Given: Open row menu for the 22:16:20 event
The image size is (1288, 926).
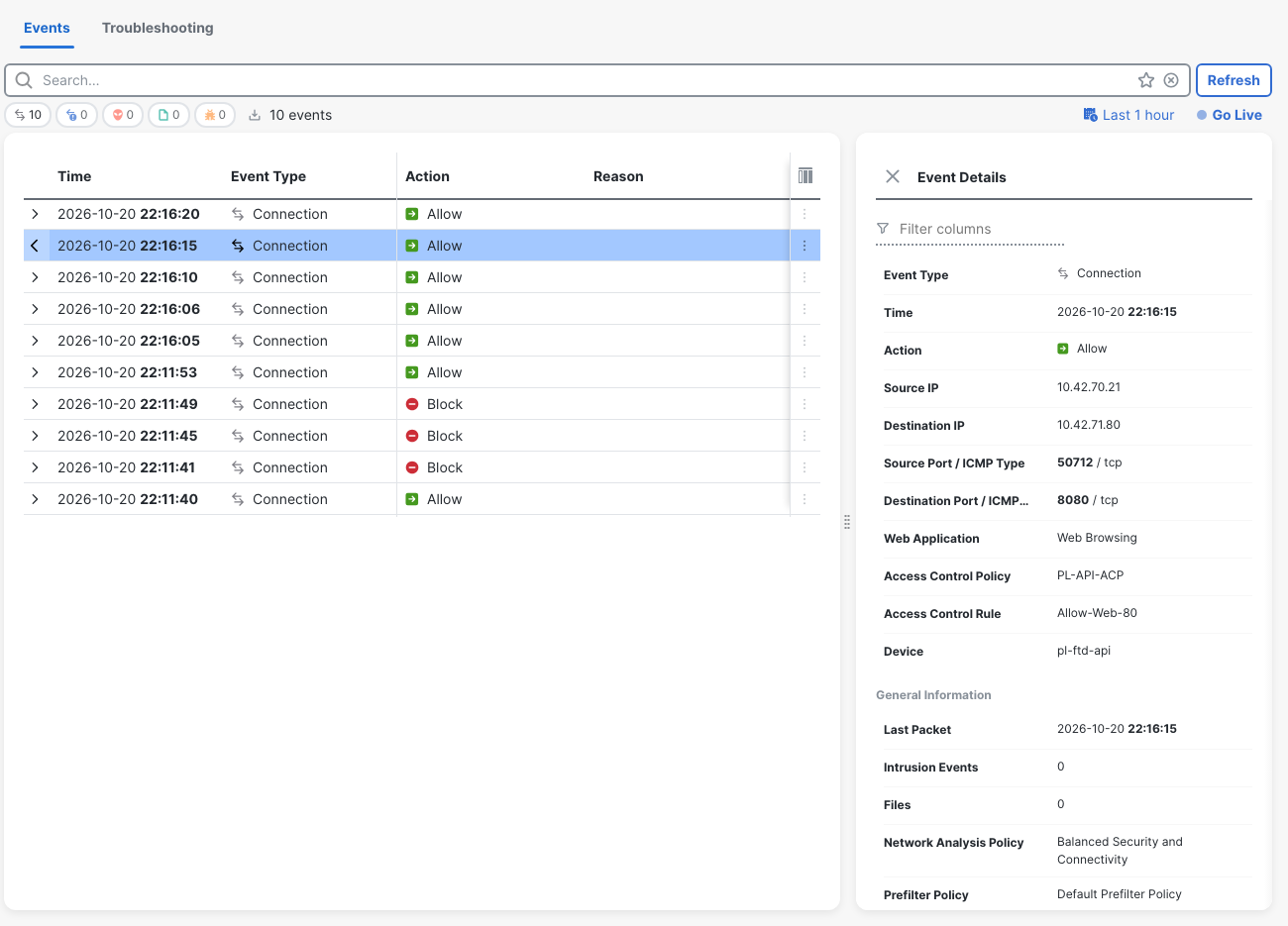Looking at the screenshot, I should pyautogui.click(x=805, y=214).
